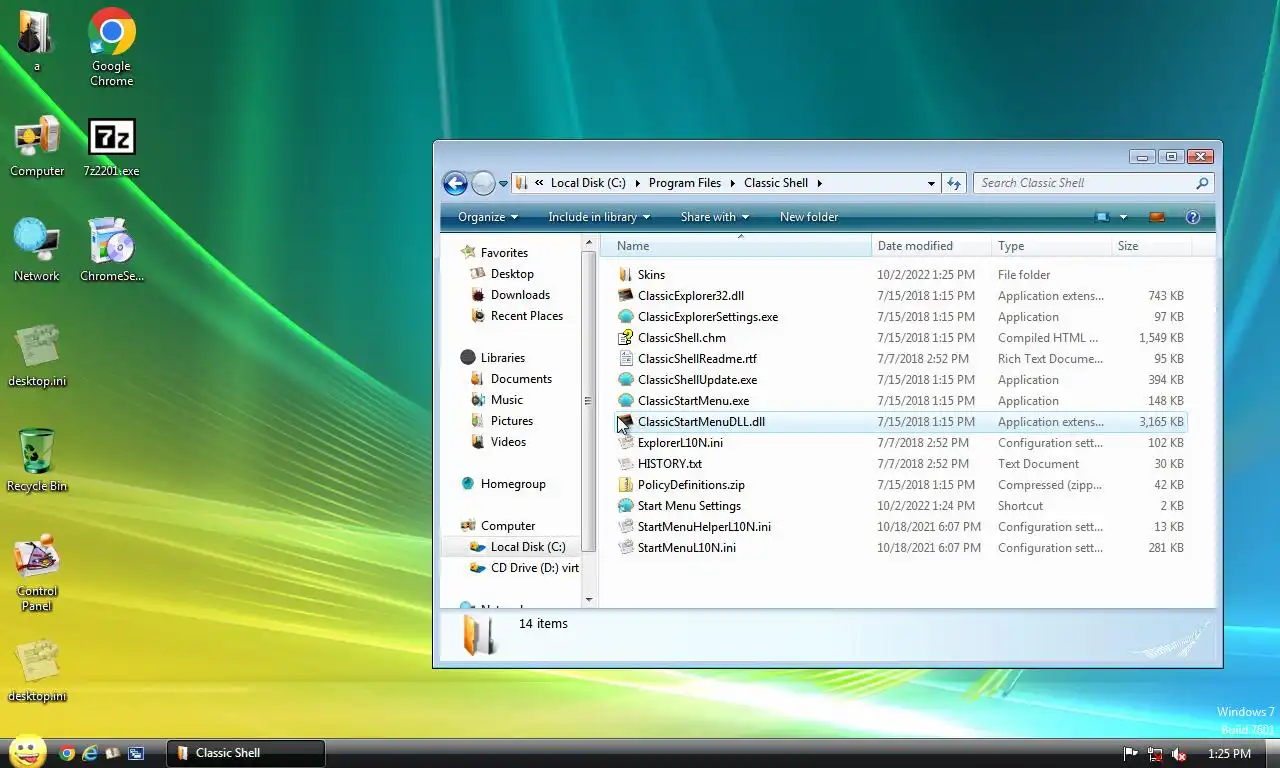The image size is (1280, 768).
Task: Open the Share with dropdown
Action: click(x=715, y=217)
